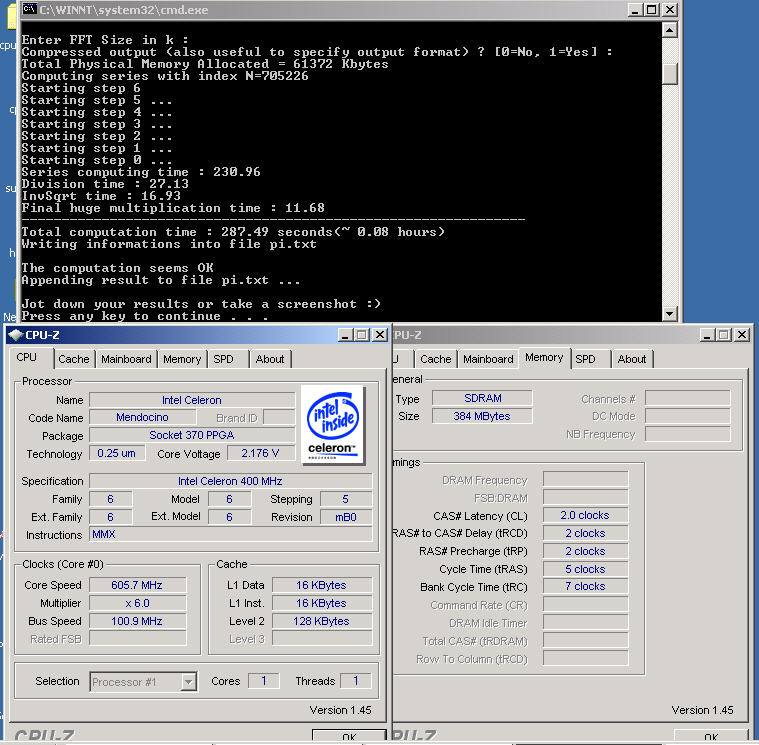Click the 'Series computing time : 230.96' line
Viewport: 759px width, 745px height.
[141, 172]
